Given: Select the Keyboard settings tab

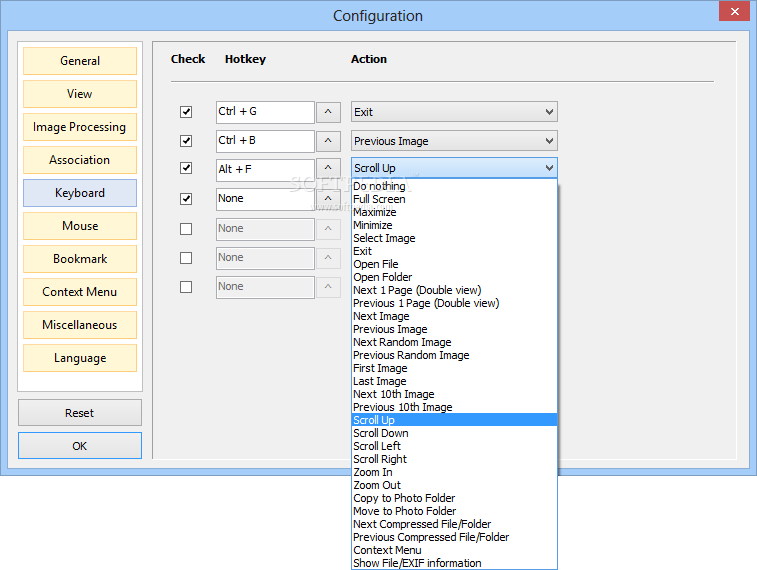Looking at the screenshot, I should click(x=80, y=193).
